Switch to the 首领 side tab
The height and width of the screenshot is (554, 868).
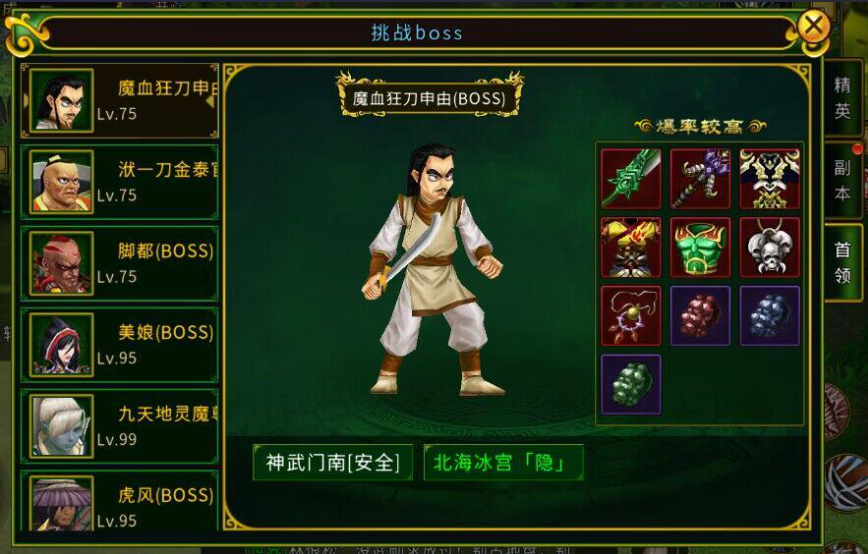(x=842, y=263)
